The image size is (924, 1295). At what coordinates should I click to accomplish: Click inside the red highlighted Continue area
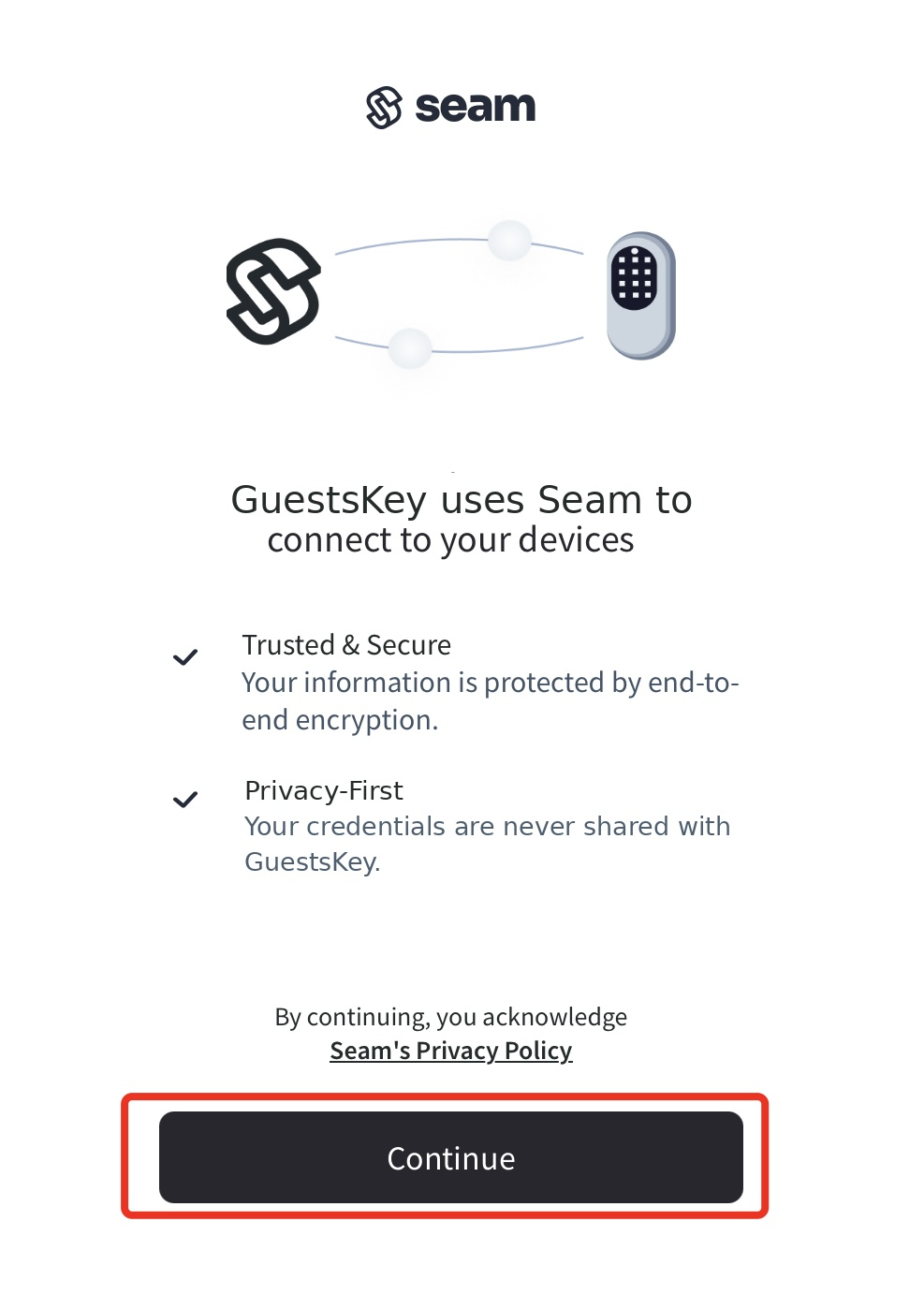tap(450, 1158)
